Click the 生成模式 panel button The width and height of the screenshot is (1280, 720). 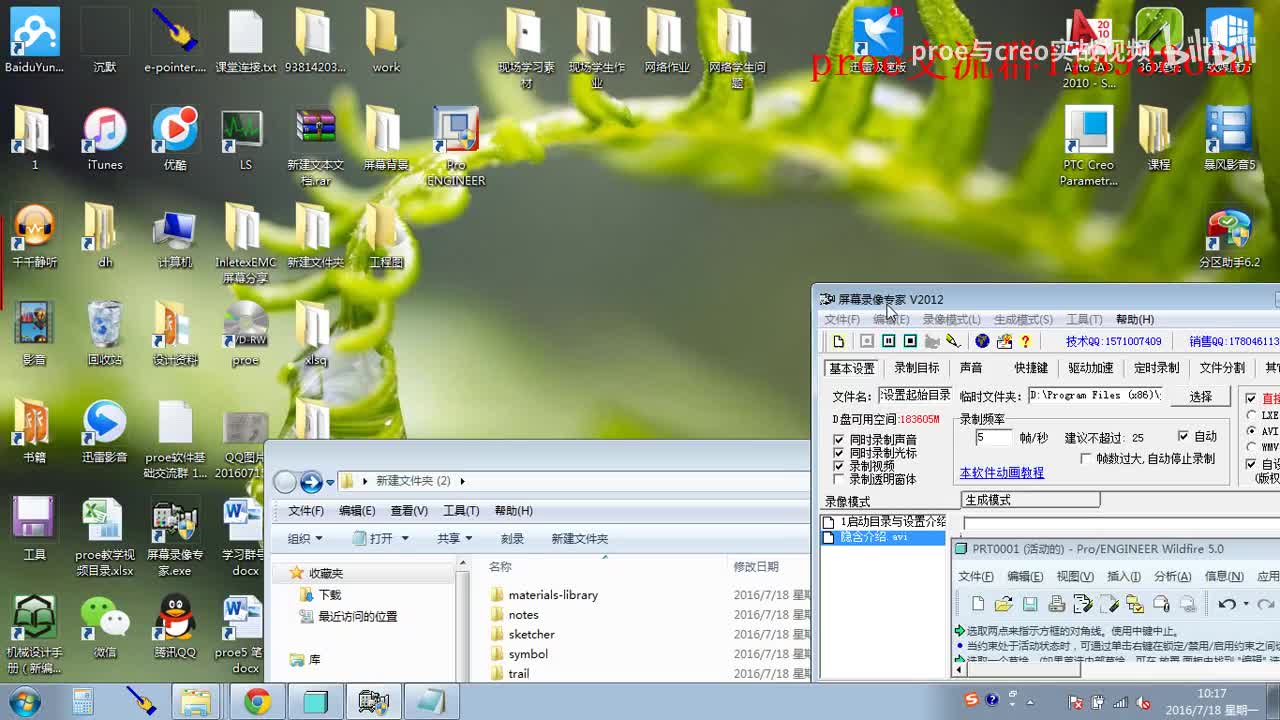tap(1030, 500)
